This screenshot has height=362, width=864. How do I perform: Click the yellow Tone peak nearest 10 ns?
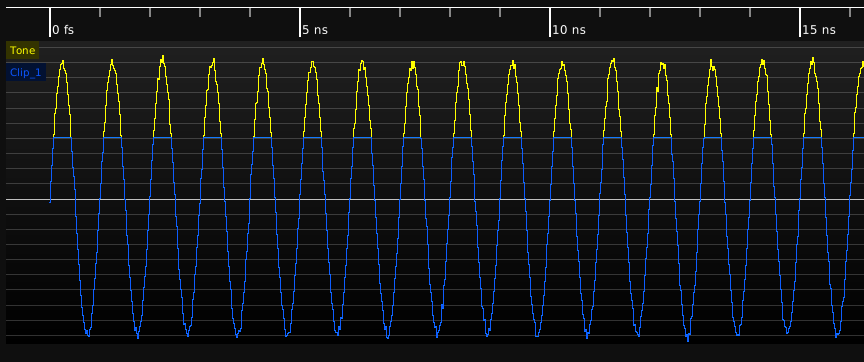(x=563, y=63)
